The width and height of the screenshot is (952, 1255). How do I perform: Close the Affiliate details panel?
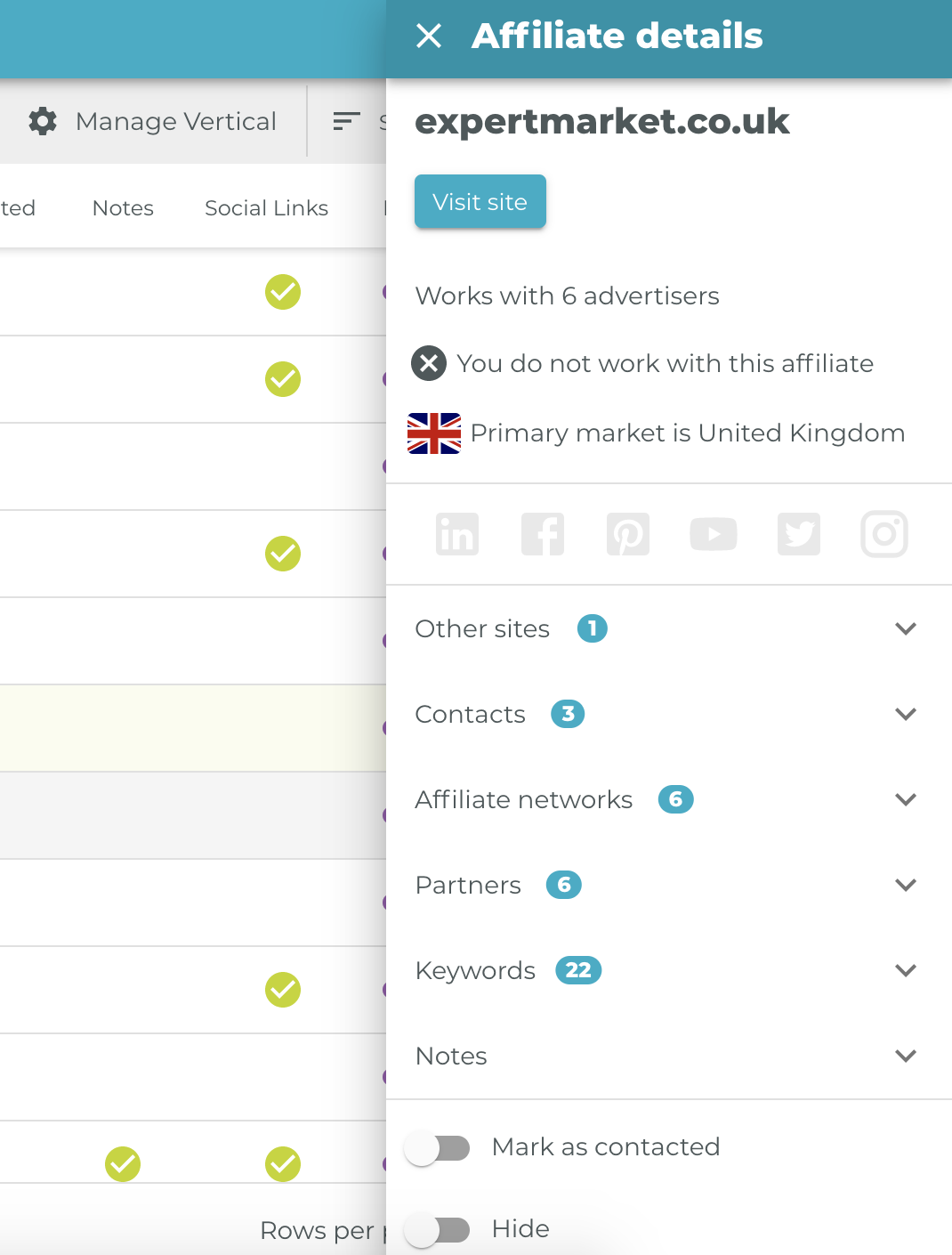(x=429, y=36)
